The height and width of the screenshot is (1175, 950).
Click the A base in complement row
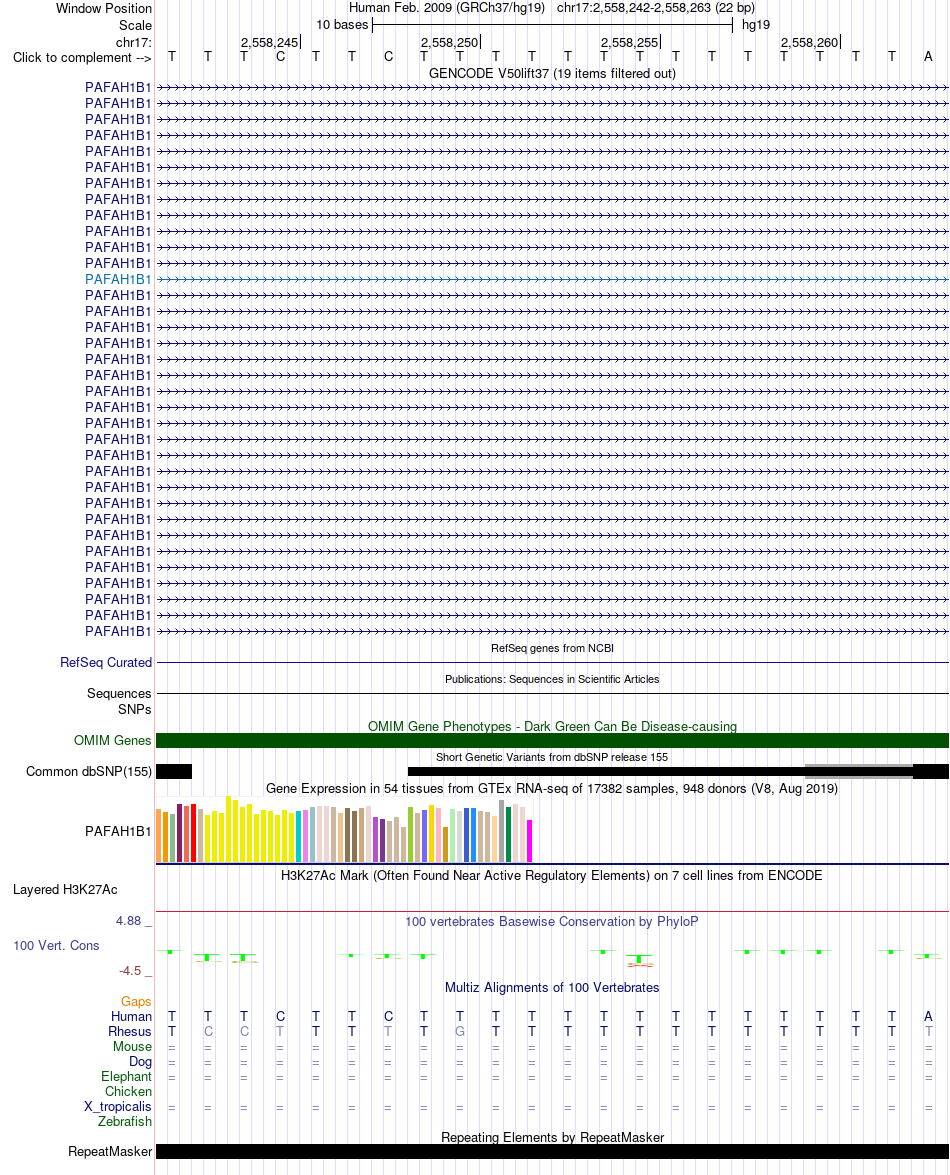[x=928, y=56]
